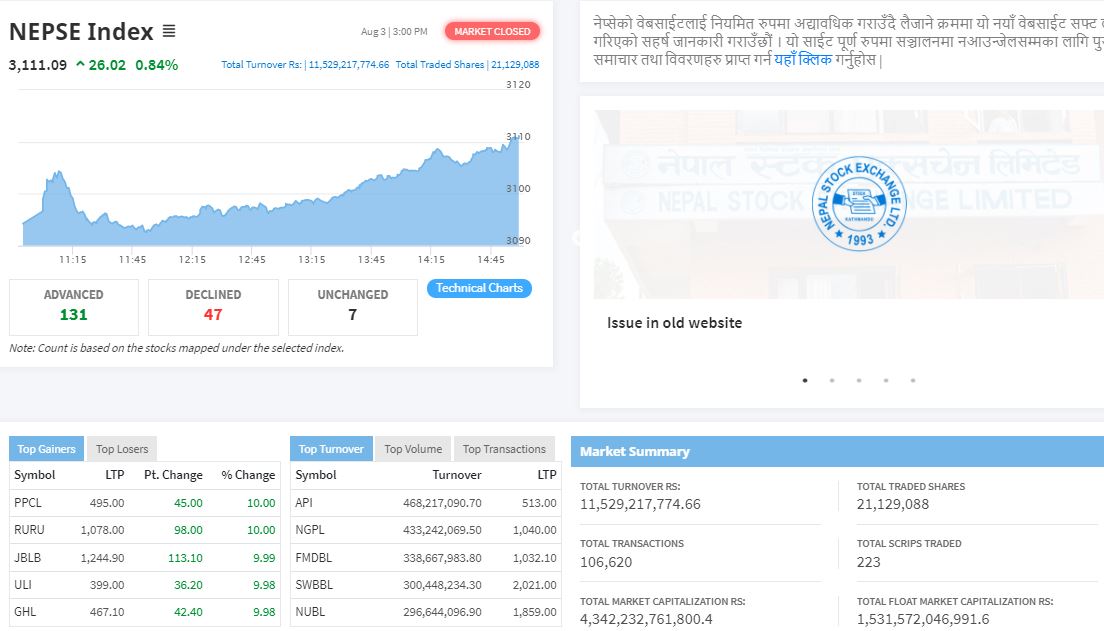Go to the fifth carousel slide dot

point(913,380)
